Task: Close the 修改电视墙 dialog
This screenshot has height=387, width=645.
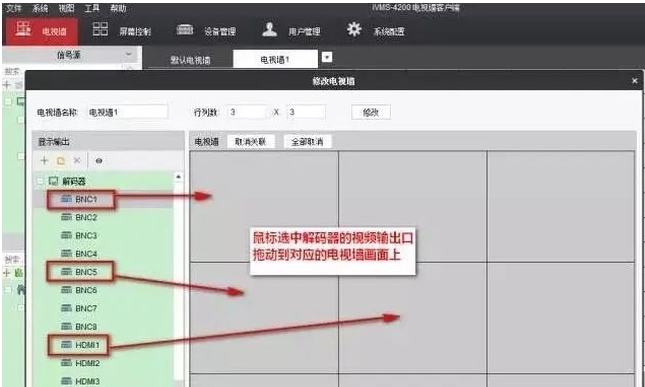Action: [x=634, y=81]
